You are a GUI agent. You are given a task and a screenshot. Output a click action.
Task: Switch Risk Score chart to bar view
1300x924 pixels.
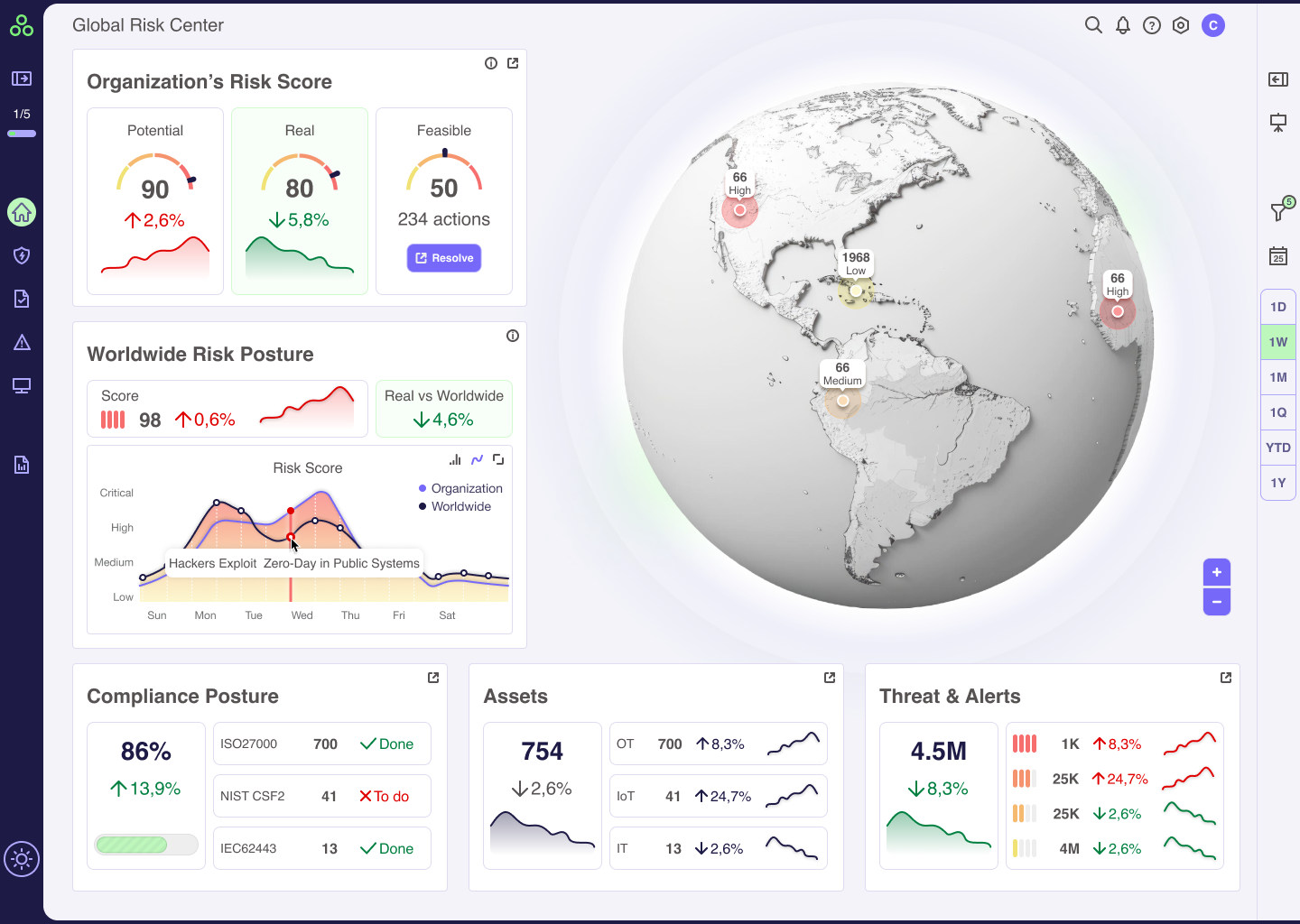(455, 459)
